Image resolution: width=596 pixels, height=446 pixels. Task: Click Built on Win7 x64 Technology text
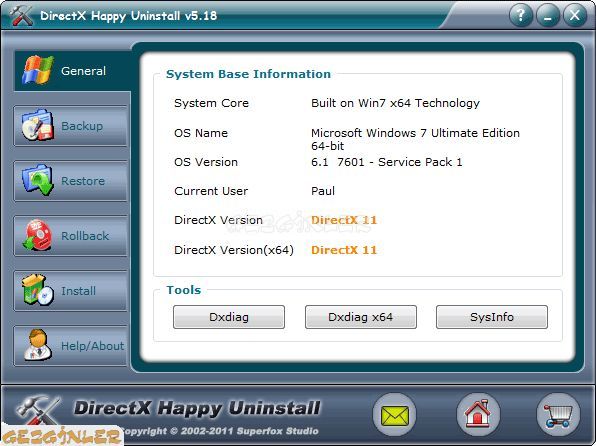(395, 103)
